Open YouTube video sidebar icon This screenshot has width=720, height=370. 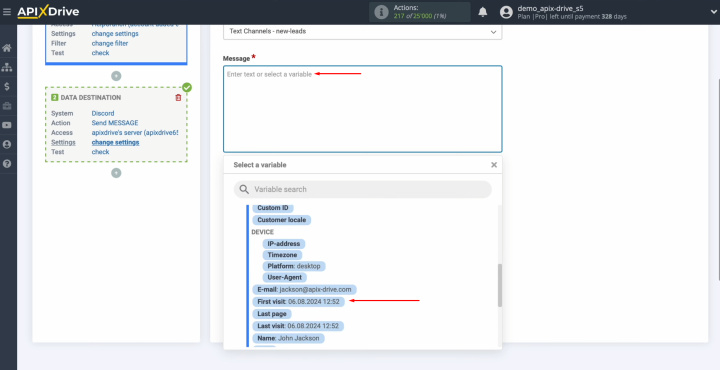click(7, 125)
